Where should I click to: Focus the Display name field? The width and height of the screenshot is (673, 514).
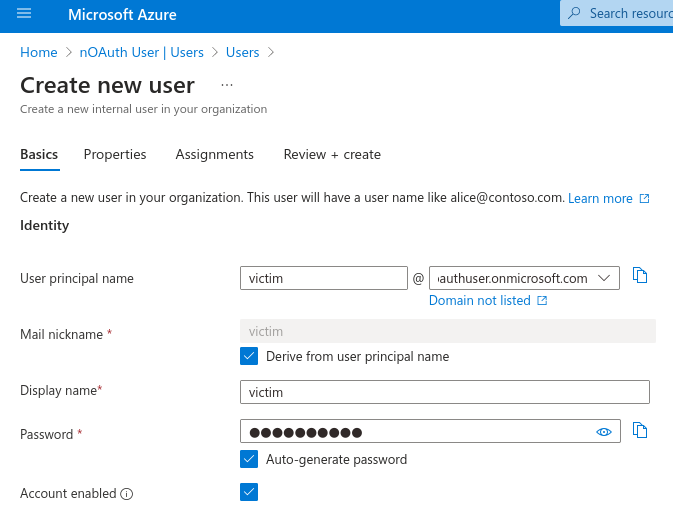445,392
